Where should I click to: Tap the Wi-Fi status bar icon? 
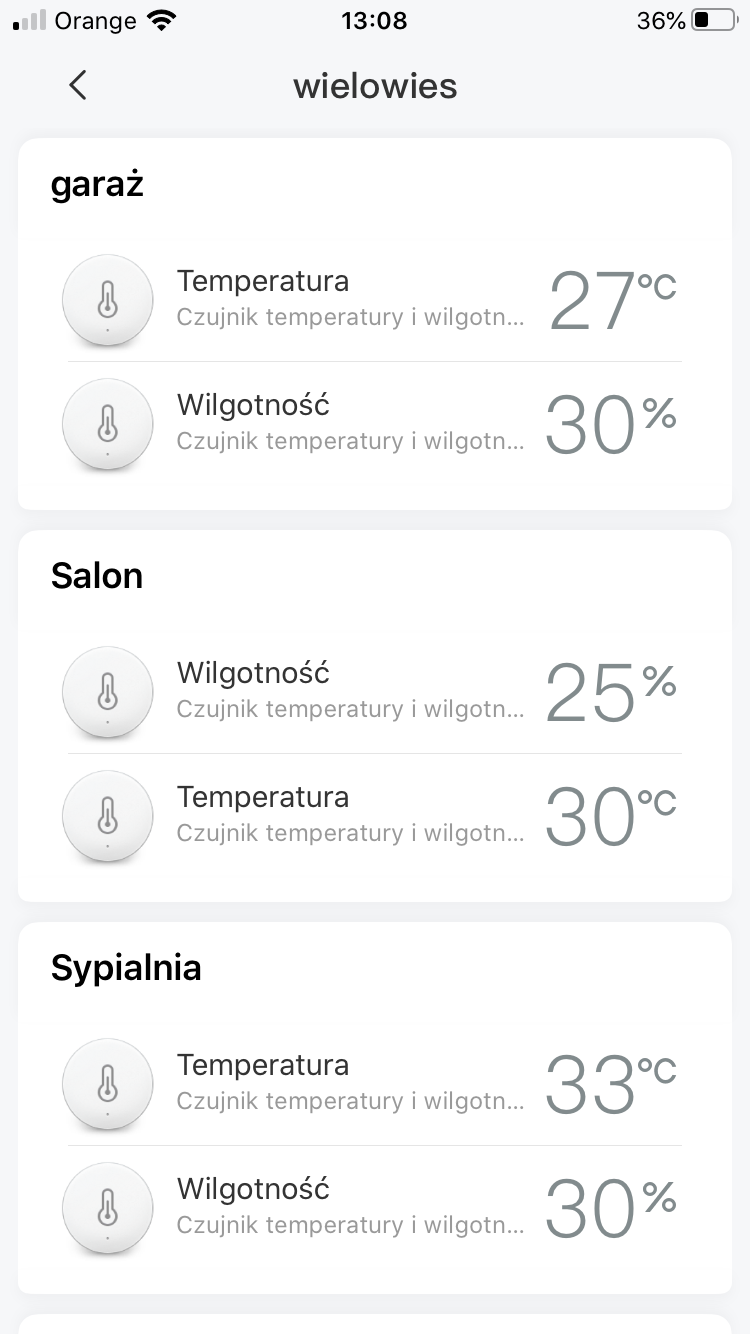click(x=160, y=21)
